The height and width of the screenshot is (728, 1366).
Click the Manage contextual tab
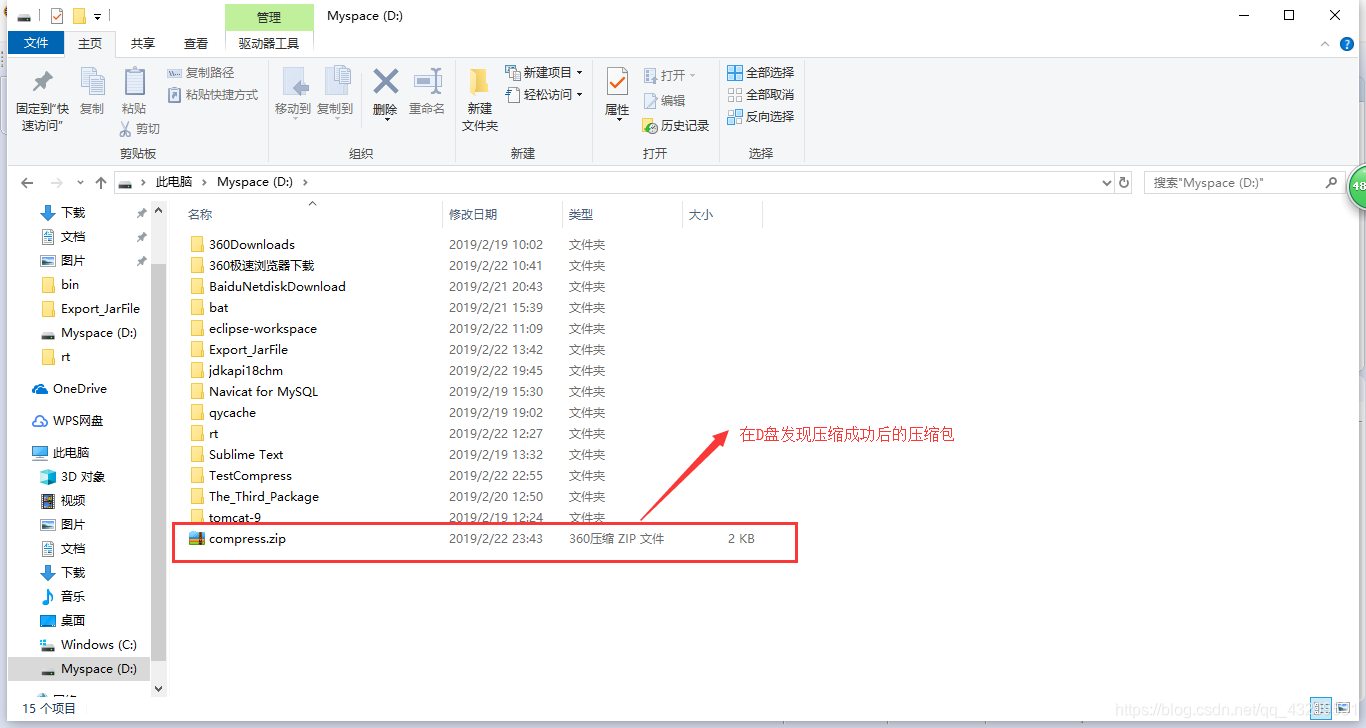[x=269, y=17]
